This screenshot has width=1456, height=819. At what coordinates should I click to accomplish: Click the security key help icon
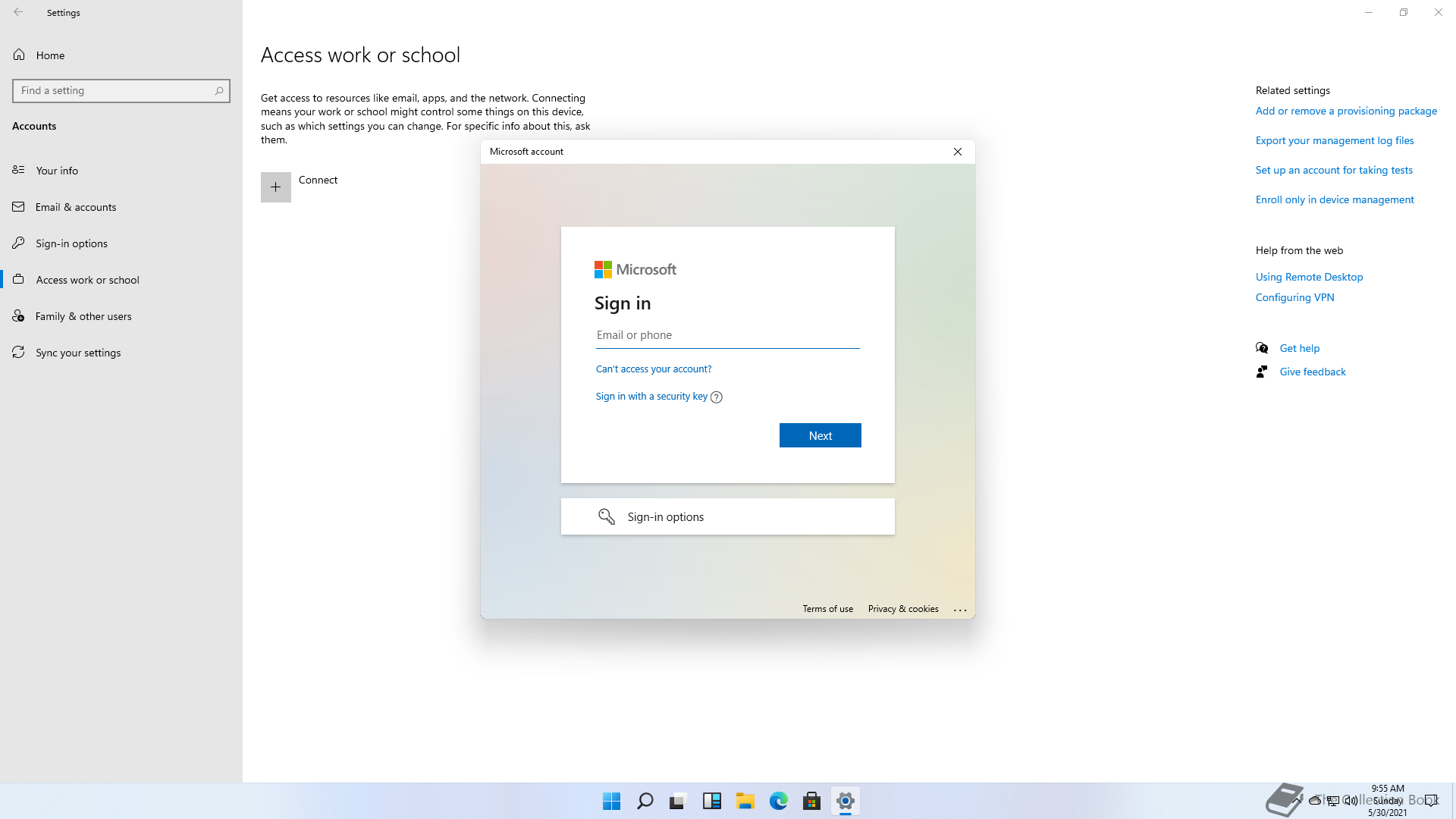pos(716,397)
